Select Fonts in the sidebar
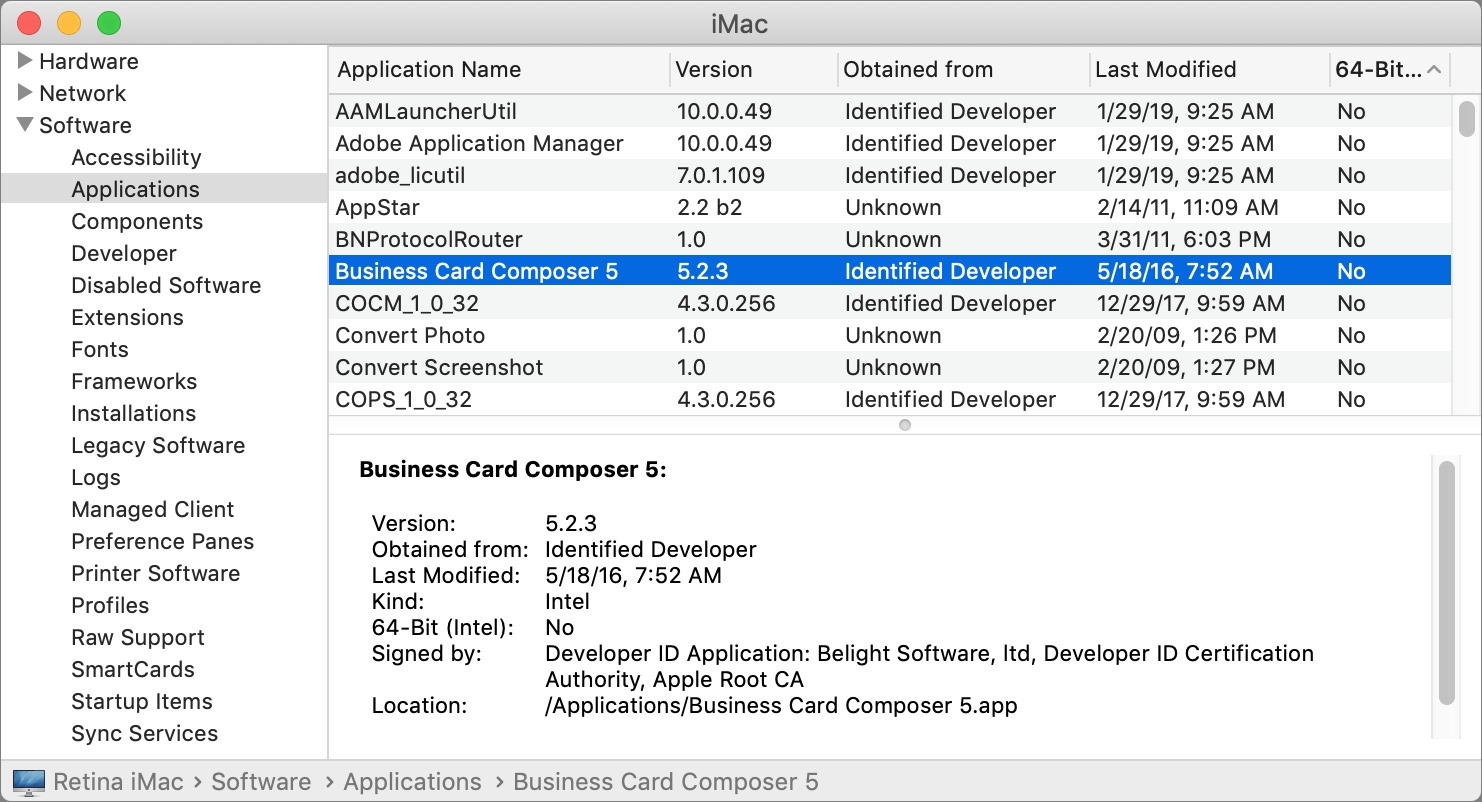Viewport: 1482px width, 802px height. point(99,349)
